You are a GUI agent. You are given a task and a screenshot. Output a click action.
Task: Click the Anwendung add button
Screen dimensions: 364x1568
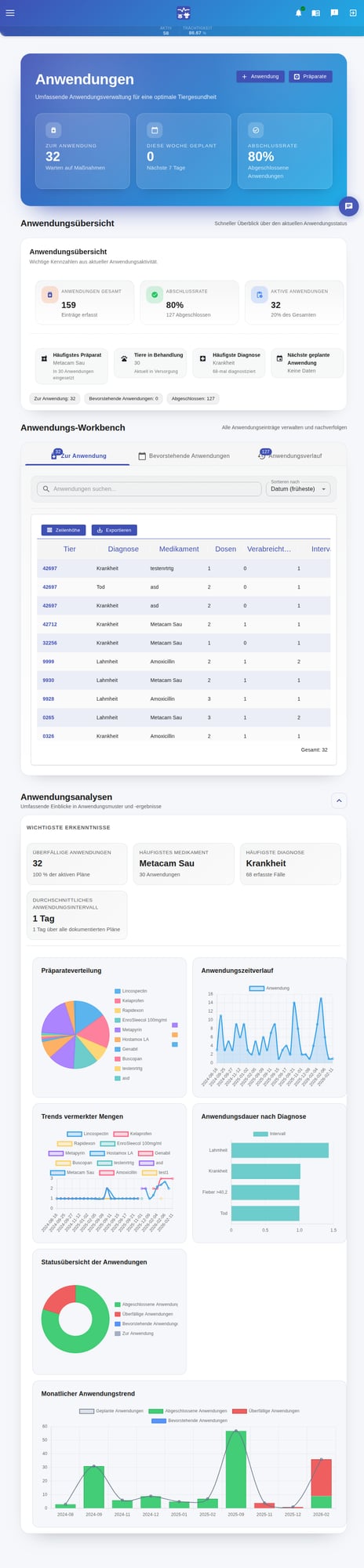pyautogui.click(x=260, y=76)
